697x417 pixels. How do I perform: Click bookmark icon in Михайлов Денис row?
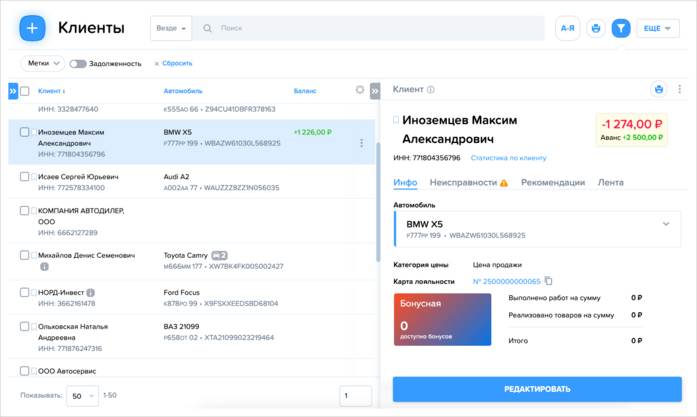(34, 255)
